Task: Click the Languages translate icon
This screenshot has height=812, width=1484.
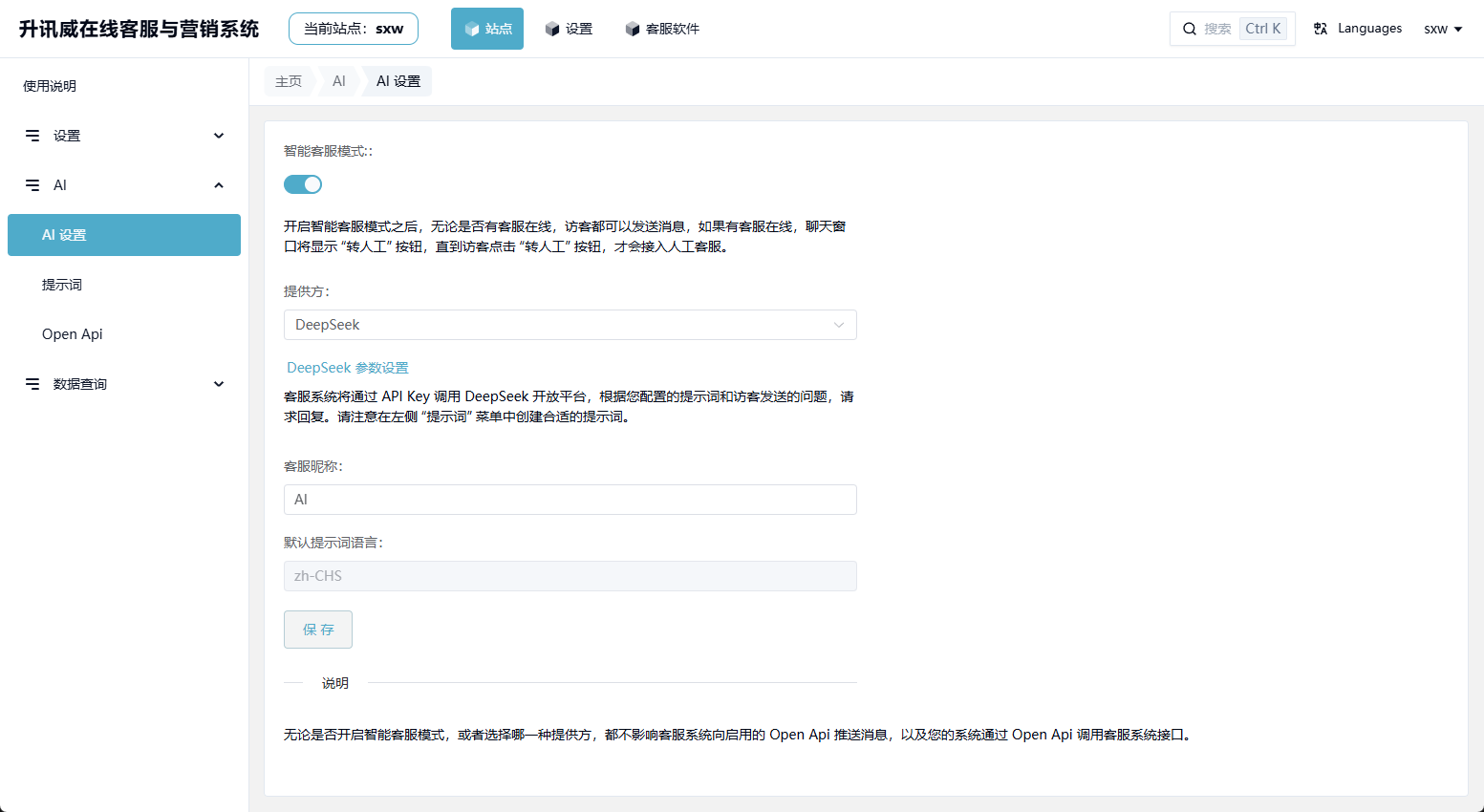Action: (1321, 29)
